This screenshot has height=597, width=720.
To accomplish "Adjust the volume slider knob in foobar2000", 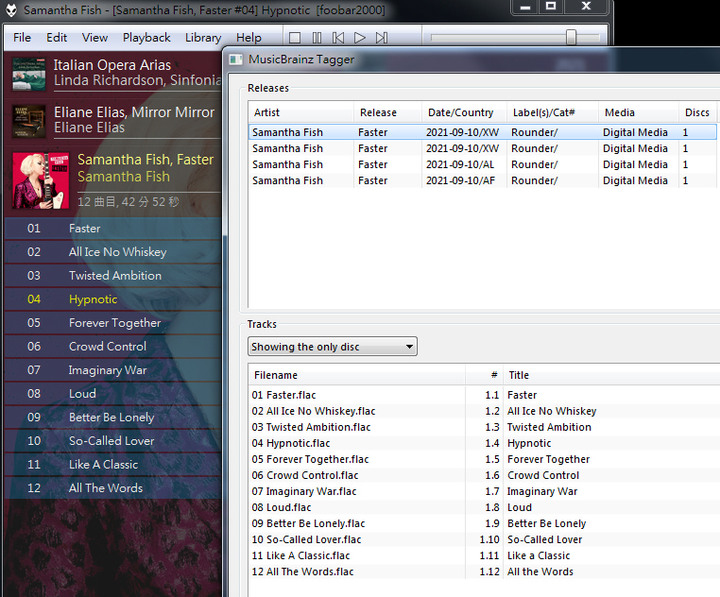I will click(571, 37).
